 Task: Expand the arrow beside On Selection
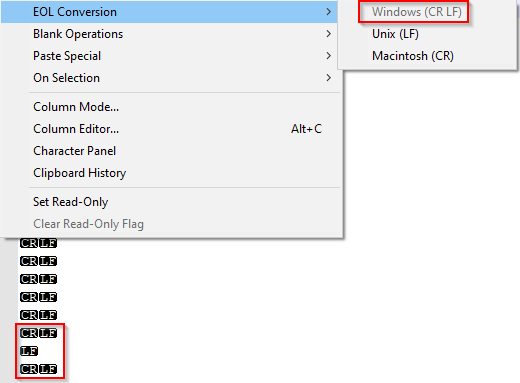(x=329, y=78)
